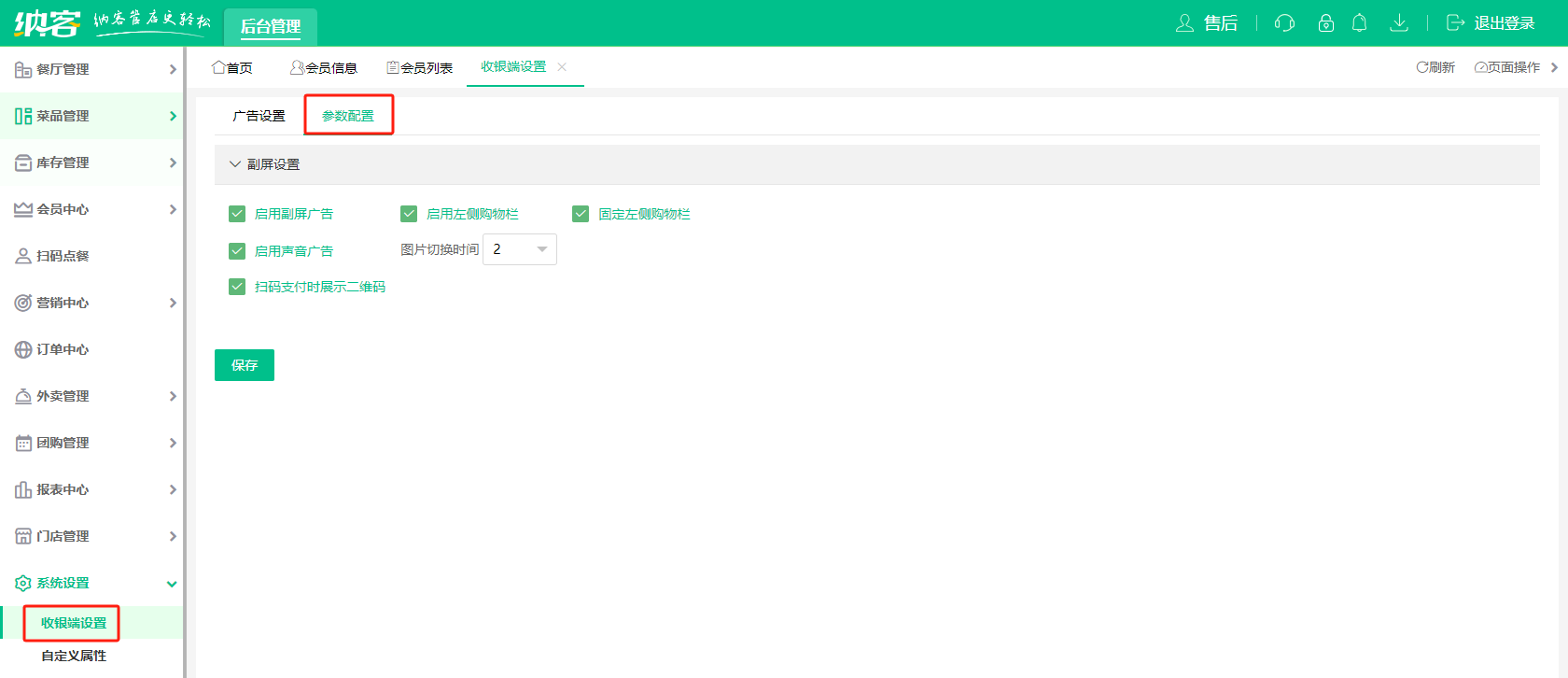Select 自定义属性 in the sidebar
This screenshot has width=1568, height=678.
(74, 656)
